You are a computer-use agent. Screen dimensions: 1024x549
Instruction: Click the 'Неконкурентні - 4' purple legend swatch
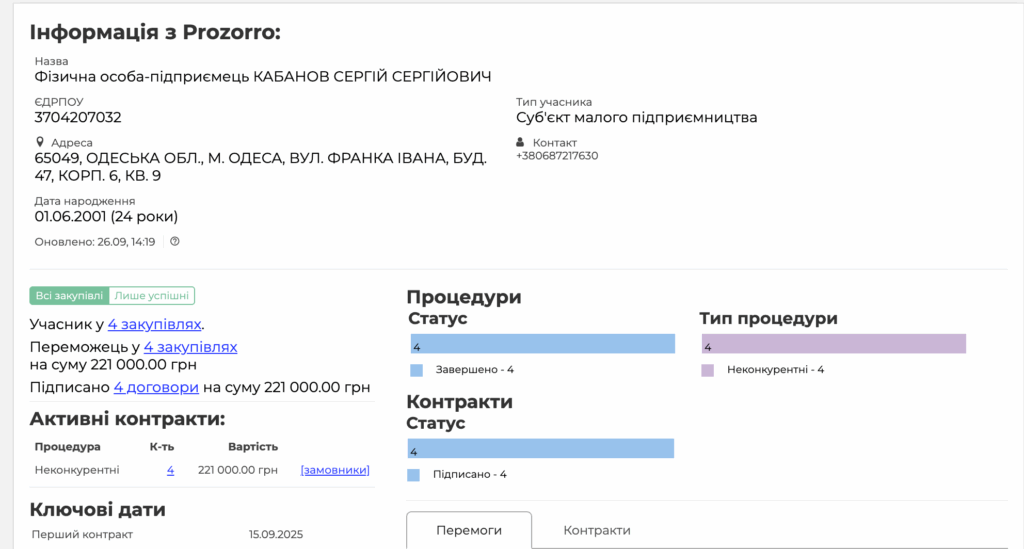pos(708,370)
